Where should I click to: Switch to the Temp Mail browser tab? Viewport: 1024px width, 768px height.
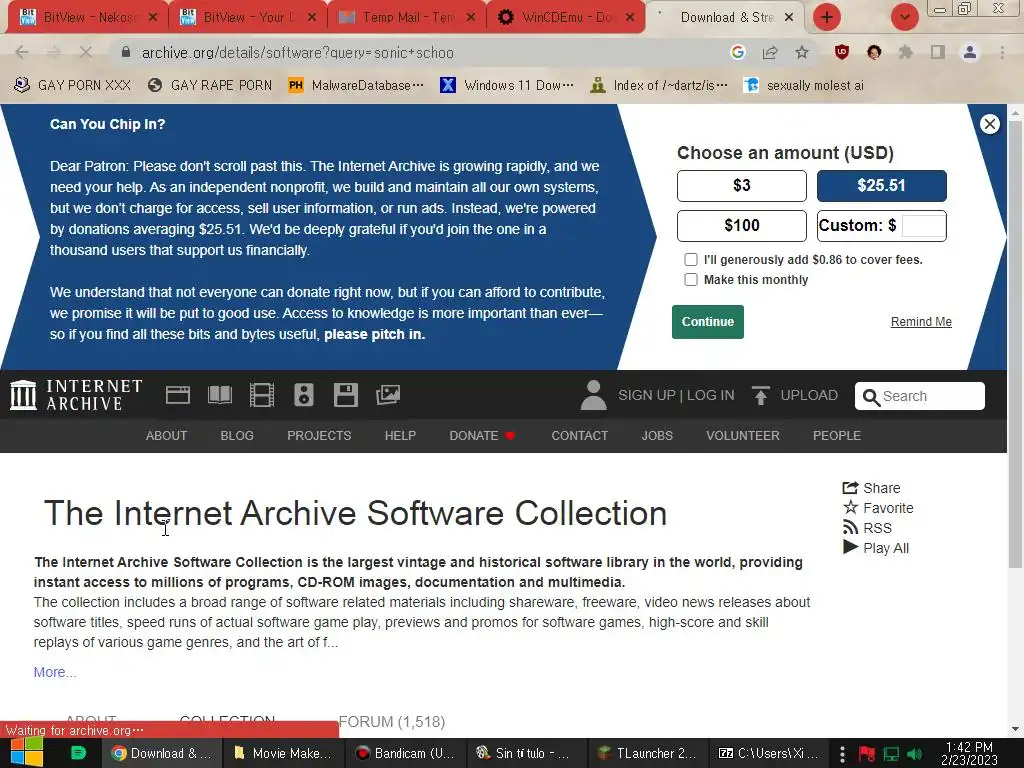(406, 17)
